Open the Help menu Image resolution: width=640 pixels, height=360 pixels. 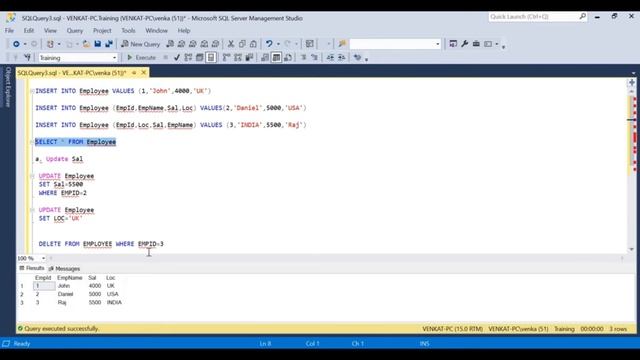(184, 31)
